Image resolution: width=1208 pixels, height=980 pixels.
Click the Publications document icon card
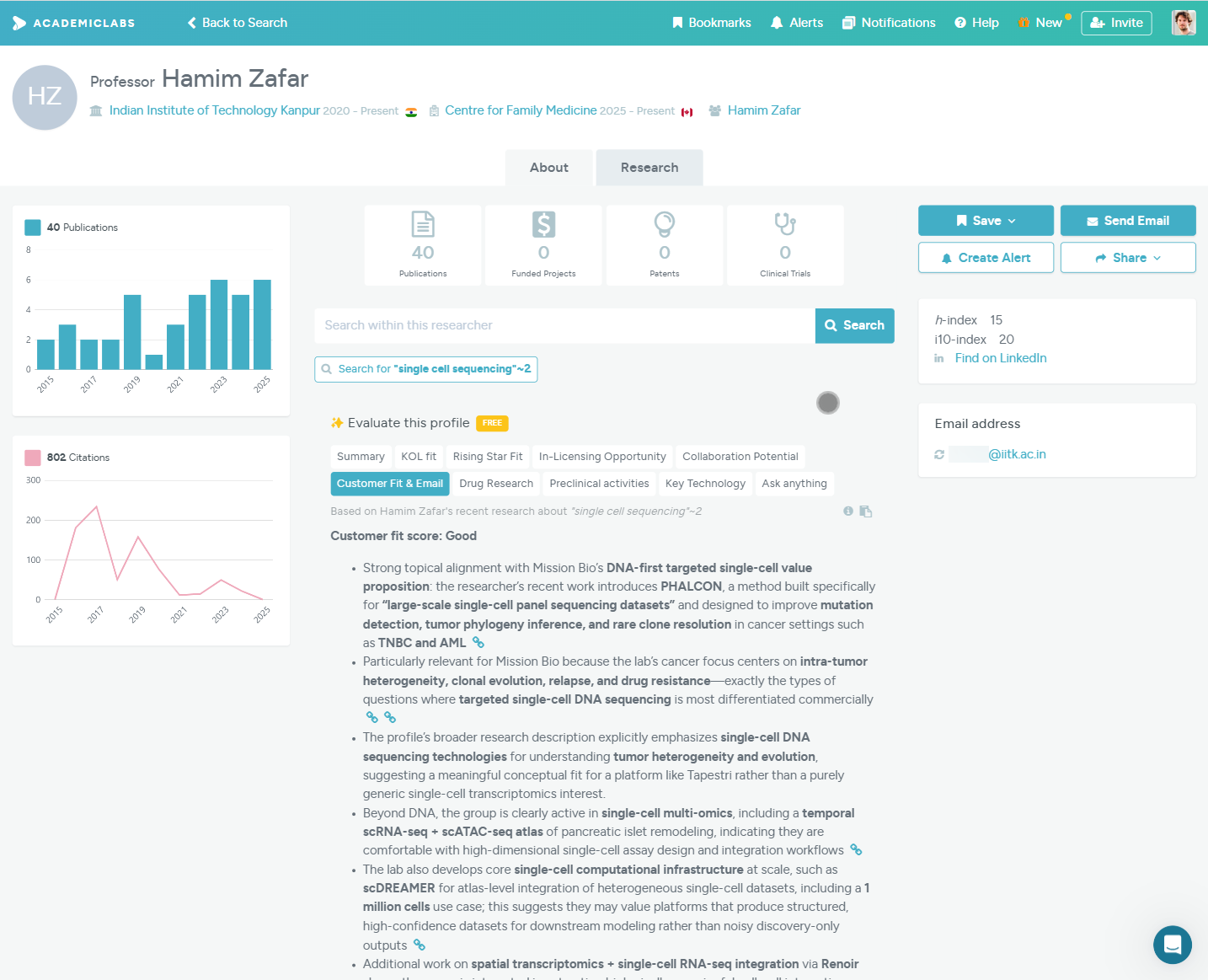[x=423, y=245]
